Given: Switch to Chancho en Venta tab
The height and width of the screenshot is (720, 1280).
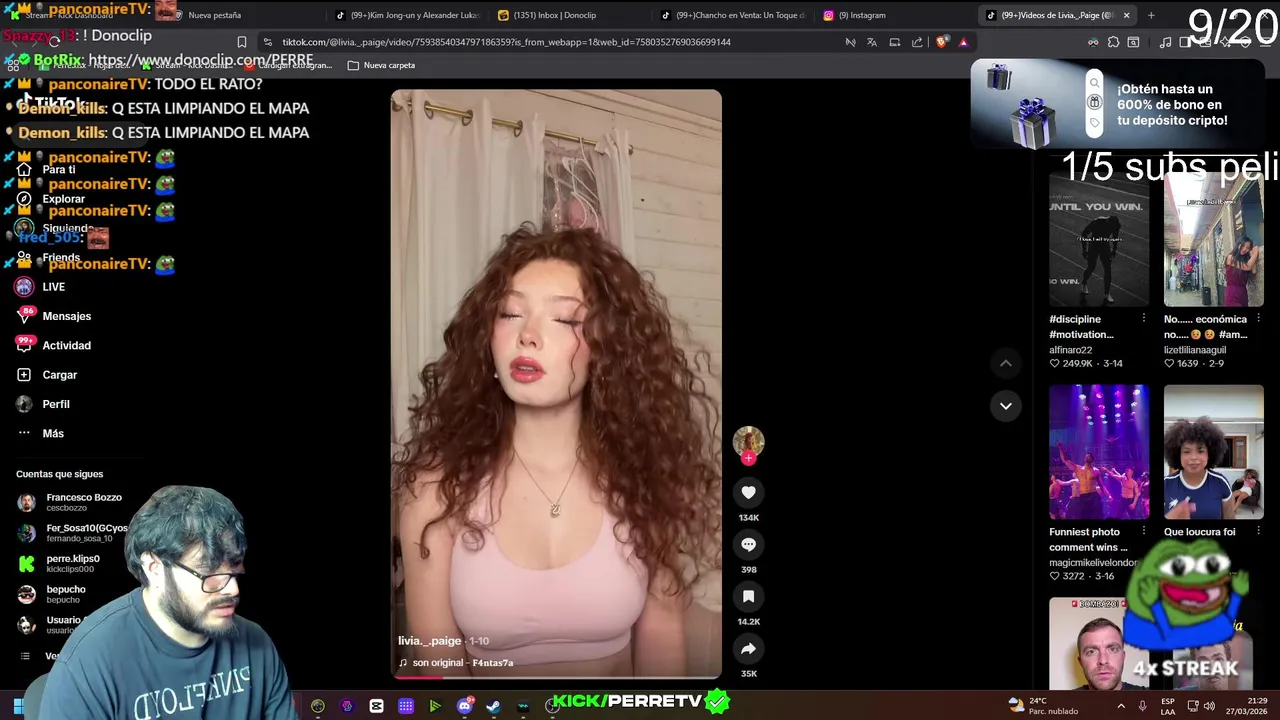Looking at the screenshot, I should (x=733, y=15).
